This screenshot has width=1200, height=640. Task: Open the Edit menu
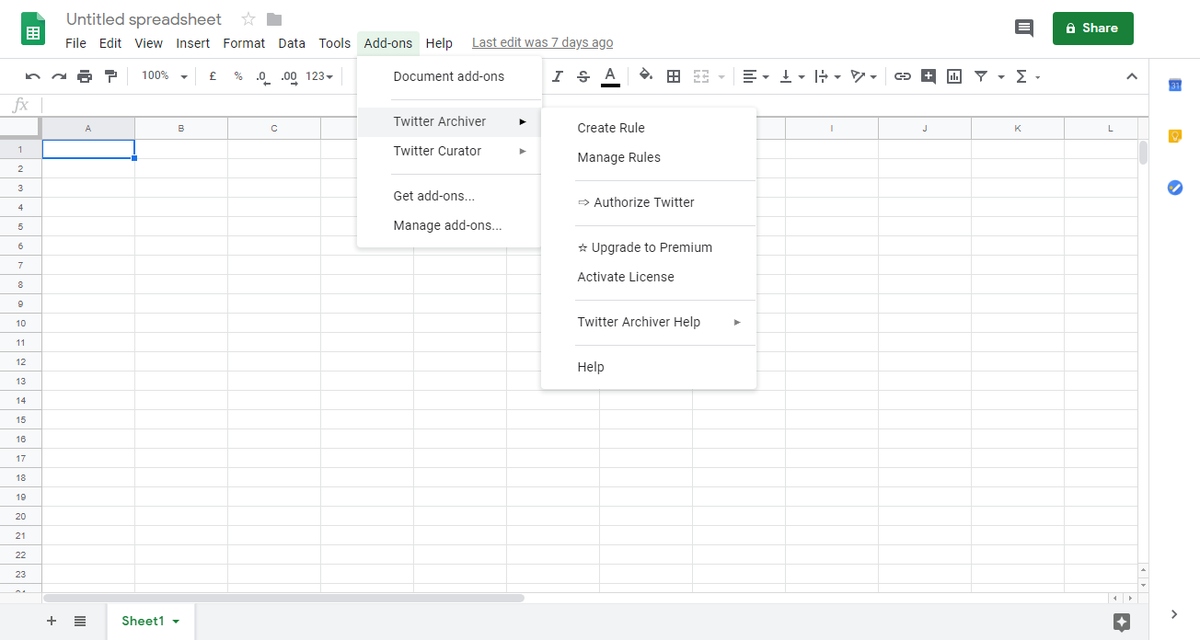[110, 43]
